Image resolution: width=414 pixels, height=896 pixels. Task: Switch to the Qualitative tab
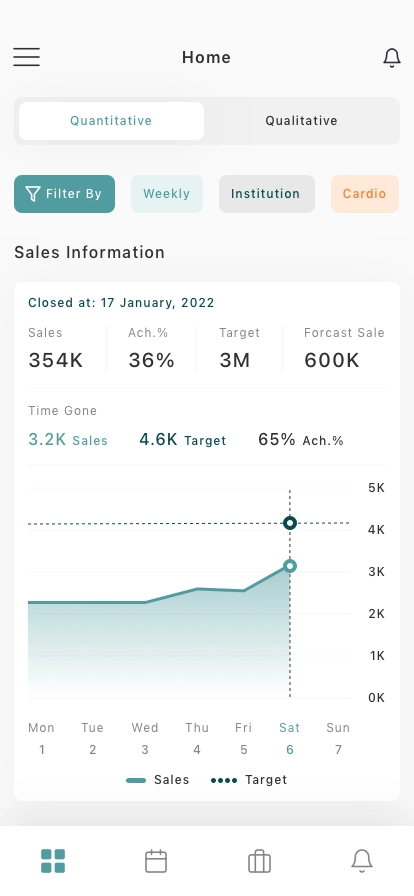(301, 121)
